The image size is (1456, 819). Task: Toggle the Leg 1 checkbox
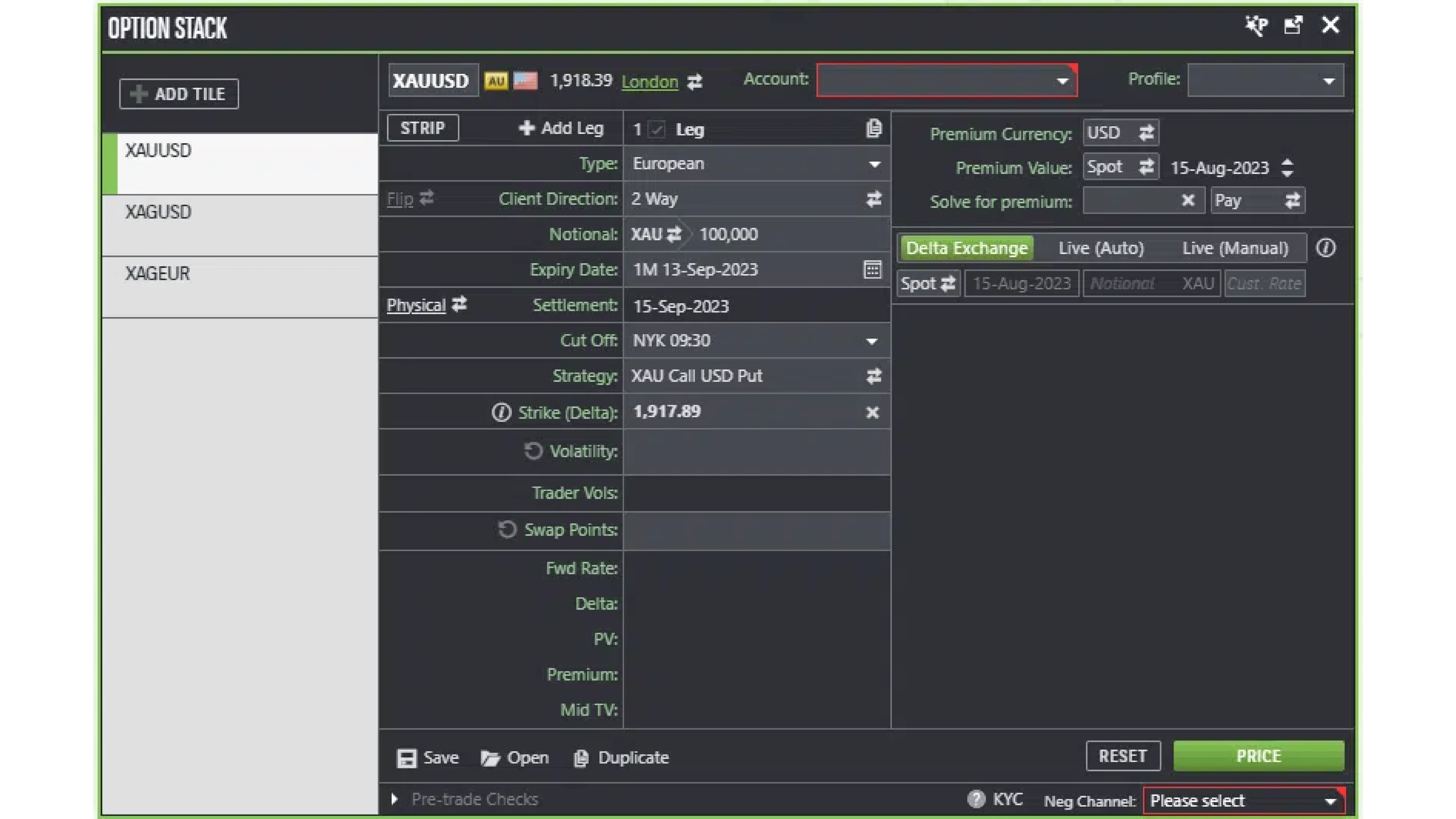657,130
